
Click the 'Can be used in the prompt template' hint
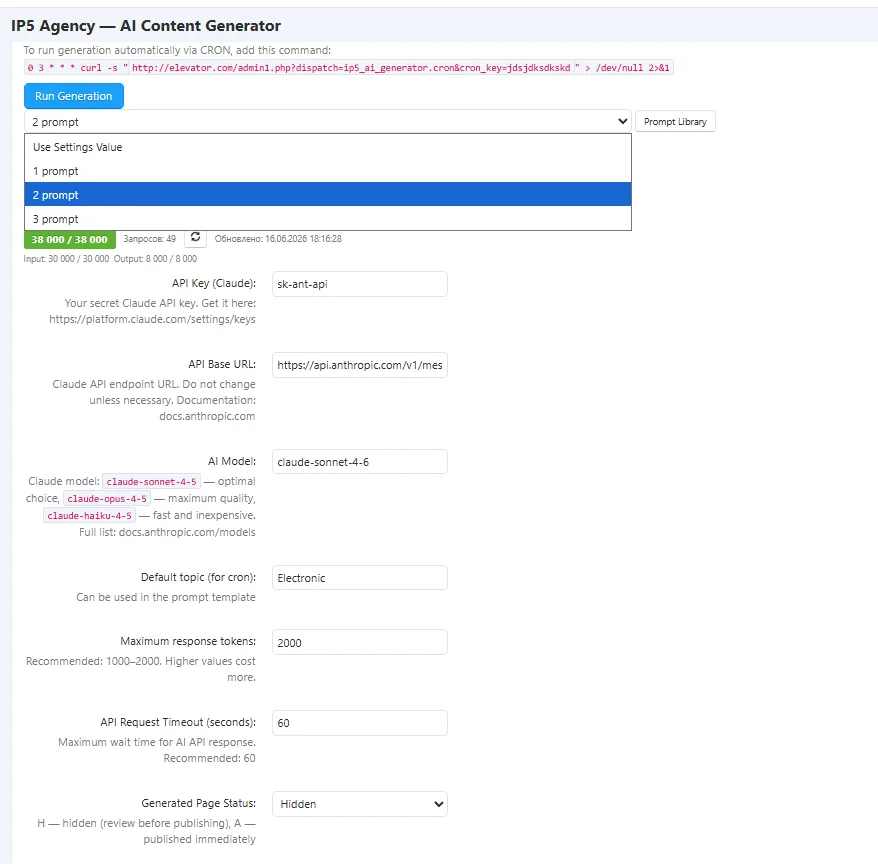click(166, 597)
